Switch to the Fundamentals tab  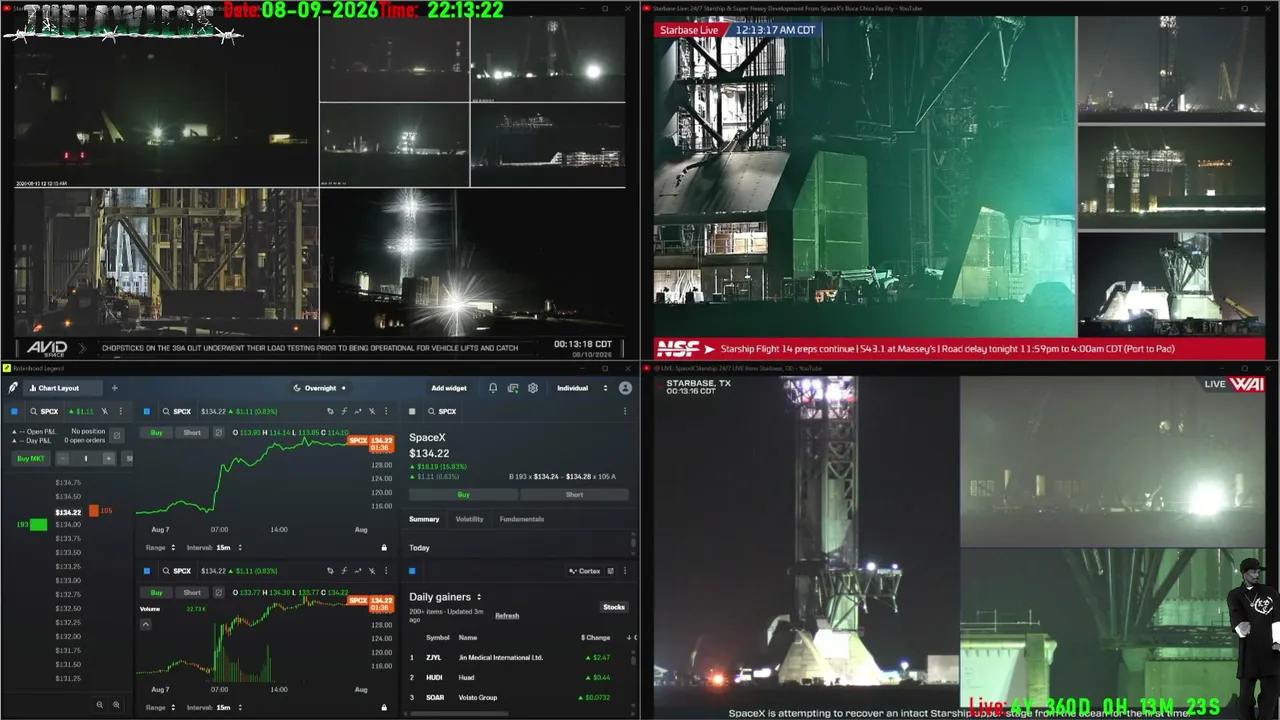[522, 519]
